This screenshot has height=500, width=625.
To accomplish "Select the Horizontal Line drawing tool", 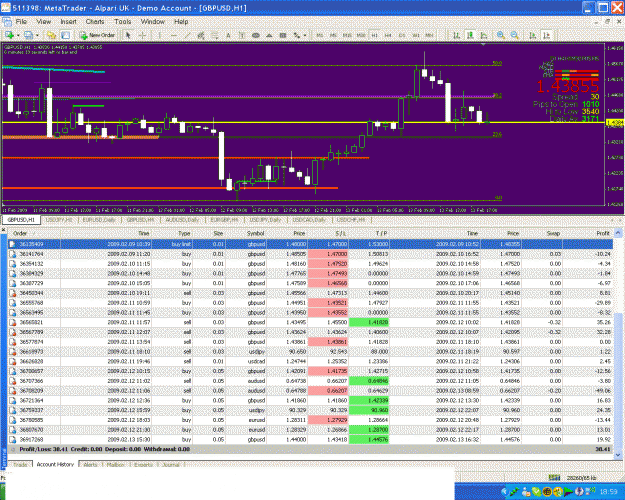I will pyautogui.click(x=173, y=35).
